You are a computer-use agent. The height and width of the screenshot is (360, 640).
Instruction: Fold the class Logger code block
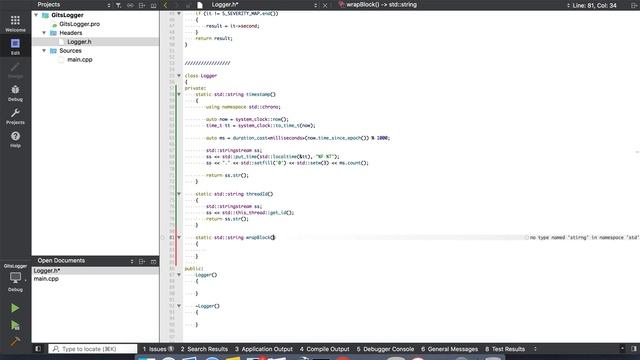pos(179,76)
